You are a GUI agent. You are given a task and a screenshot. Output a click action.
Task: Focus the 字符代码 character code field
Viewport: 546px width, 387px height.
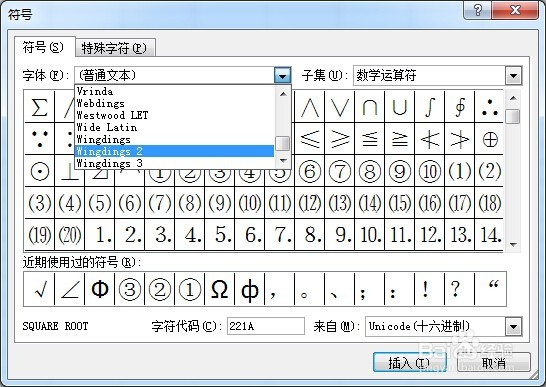(x=266, y=326)
